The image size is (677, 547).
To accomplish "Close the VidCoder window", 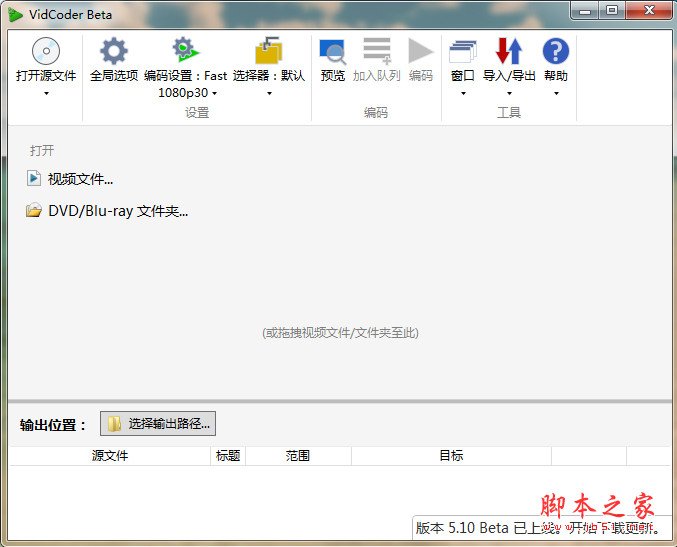I will tap(649, 11).
